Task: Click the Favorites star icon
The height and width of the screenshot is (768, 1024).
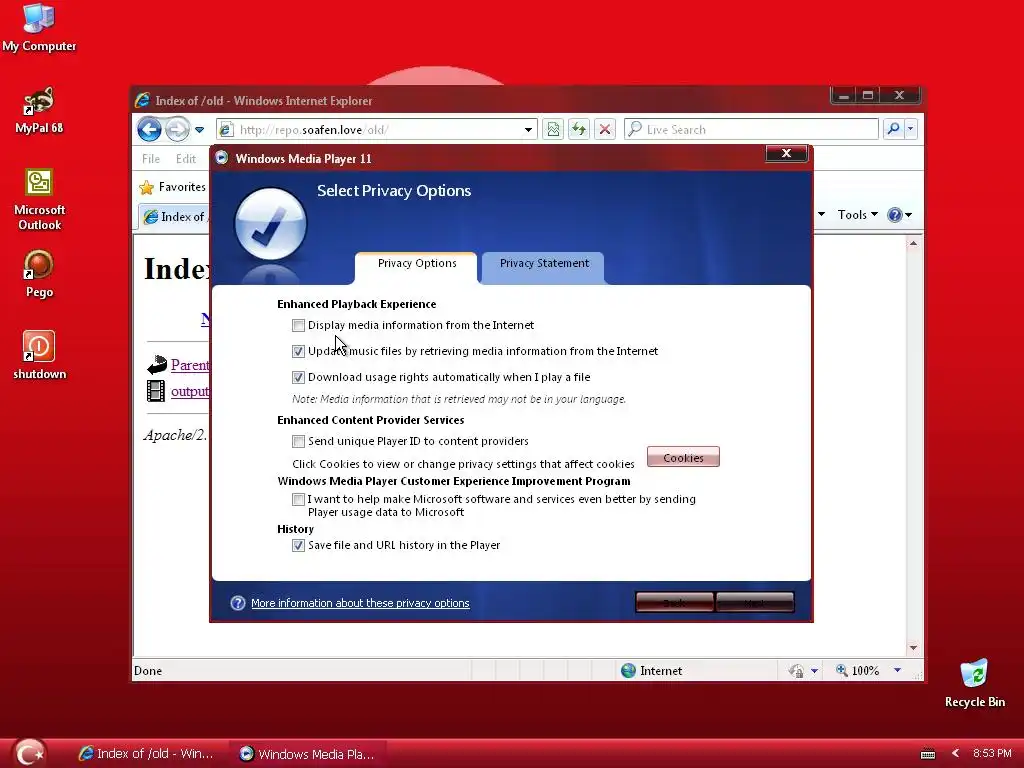Action: pyautogui.click(x=147, y=187)
